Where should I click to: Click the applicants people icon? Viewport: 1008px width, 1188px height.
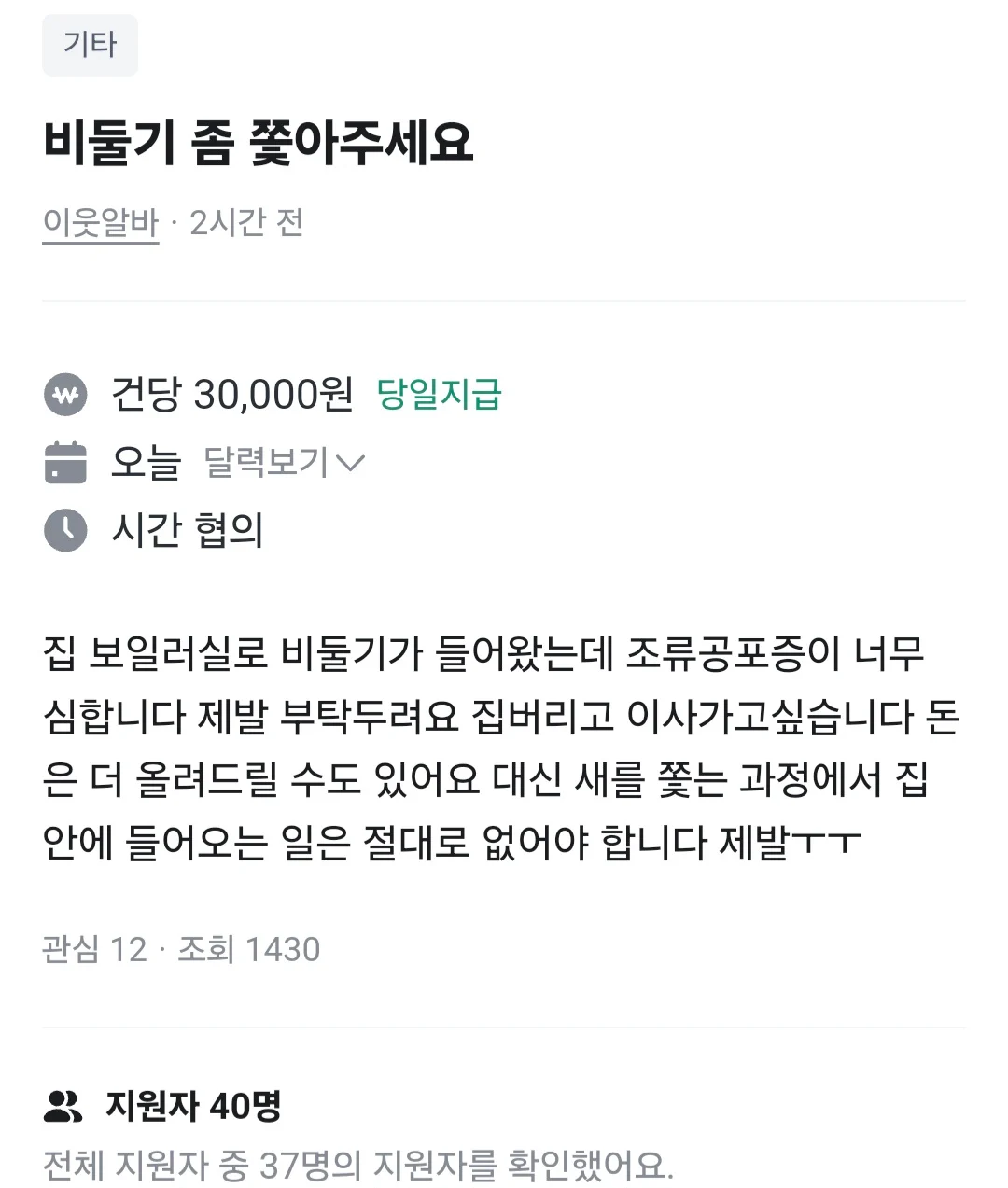(x=63, y=1106)
